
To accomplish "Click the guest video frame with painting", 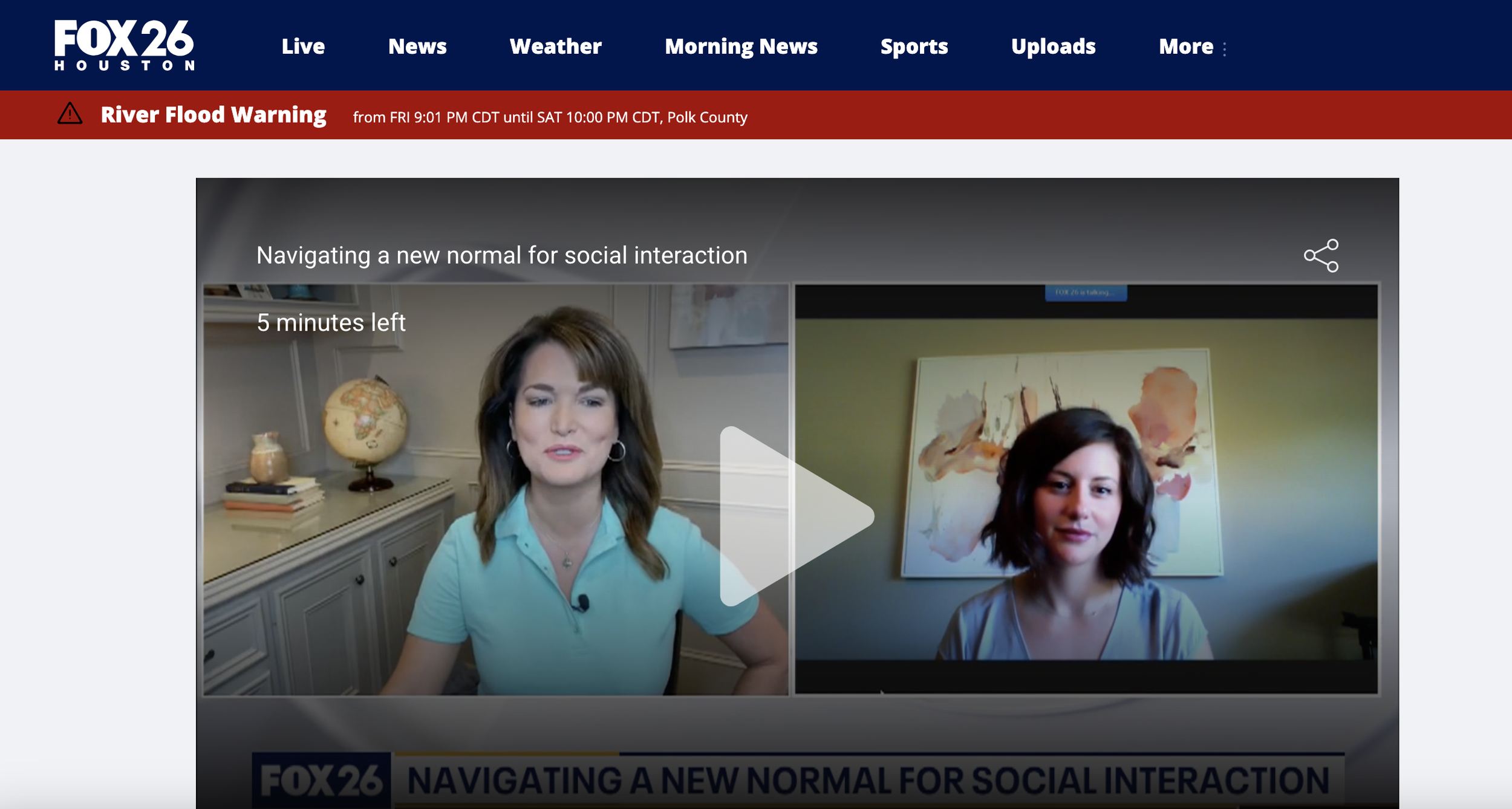I will click(1086, 490).
